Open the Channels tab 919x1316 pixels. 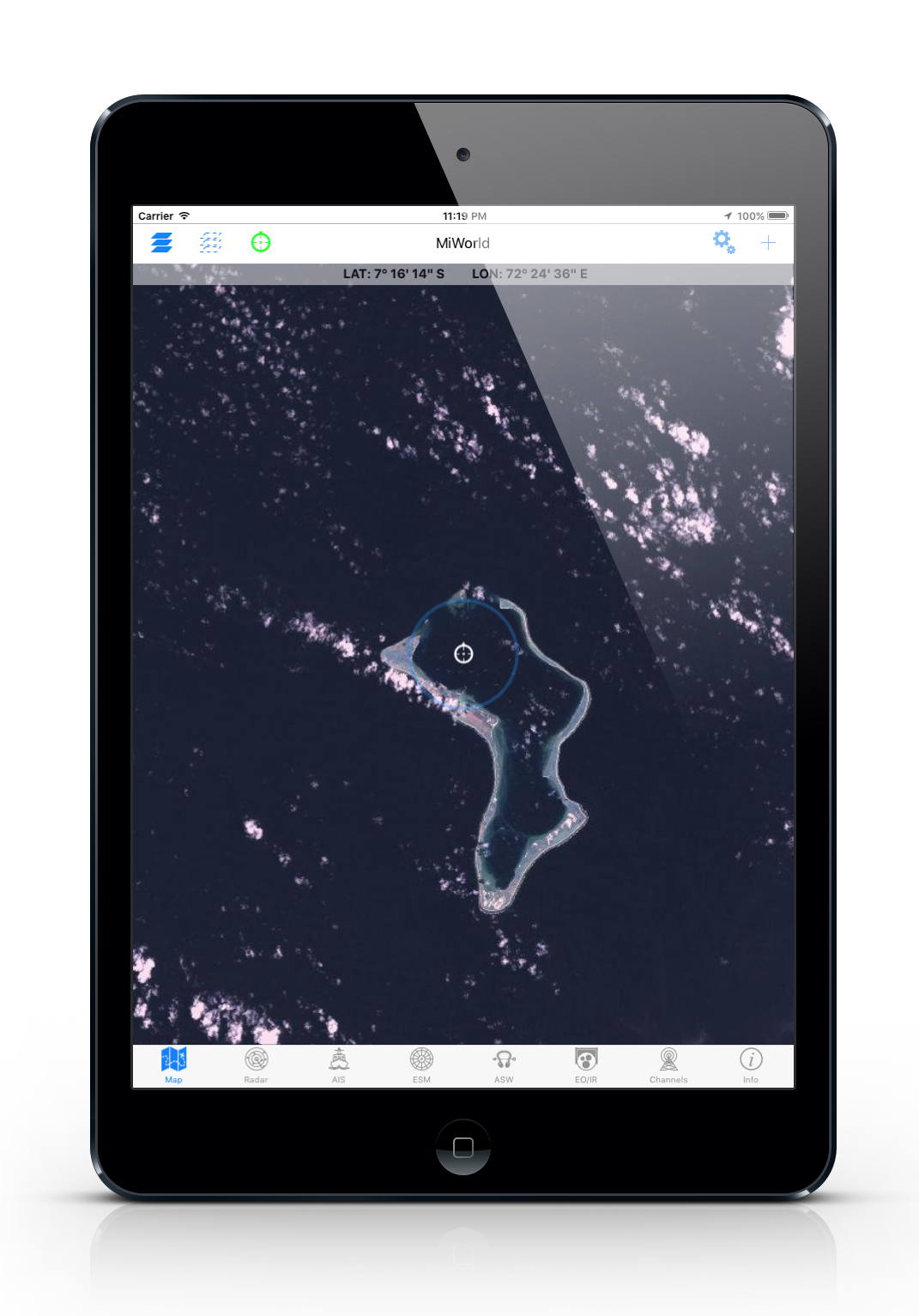coord(668,1065)
